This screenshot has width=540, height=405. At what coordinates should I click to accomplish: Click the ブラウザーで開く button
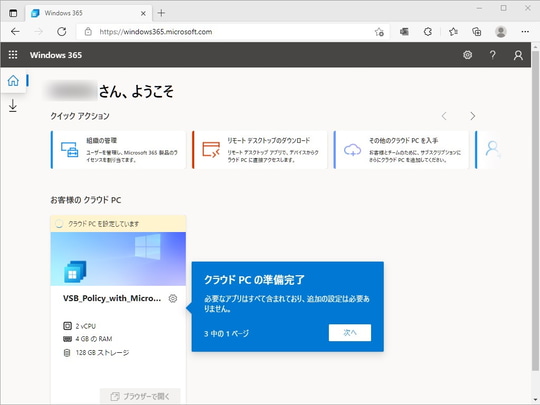140,396
